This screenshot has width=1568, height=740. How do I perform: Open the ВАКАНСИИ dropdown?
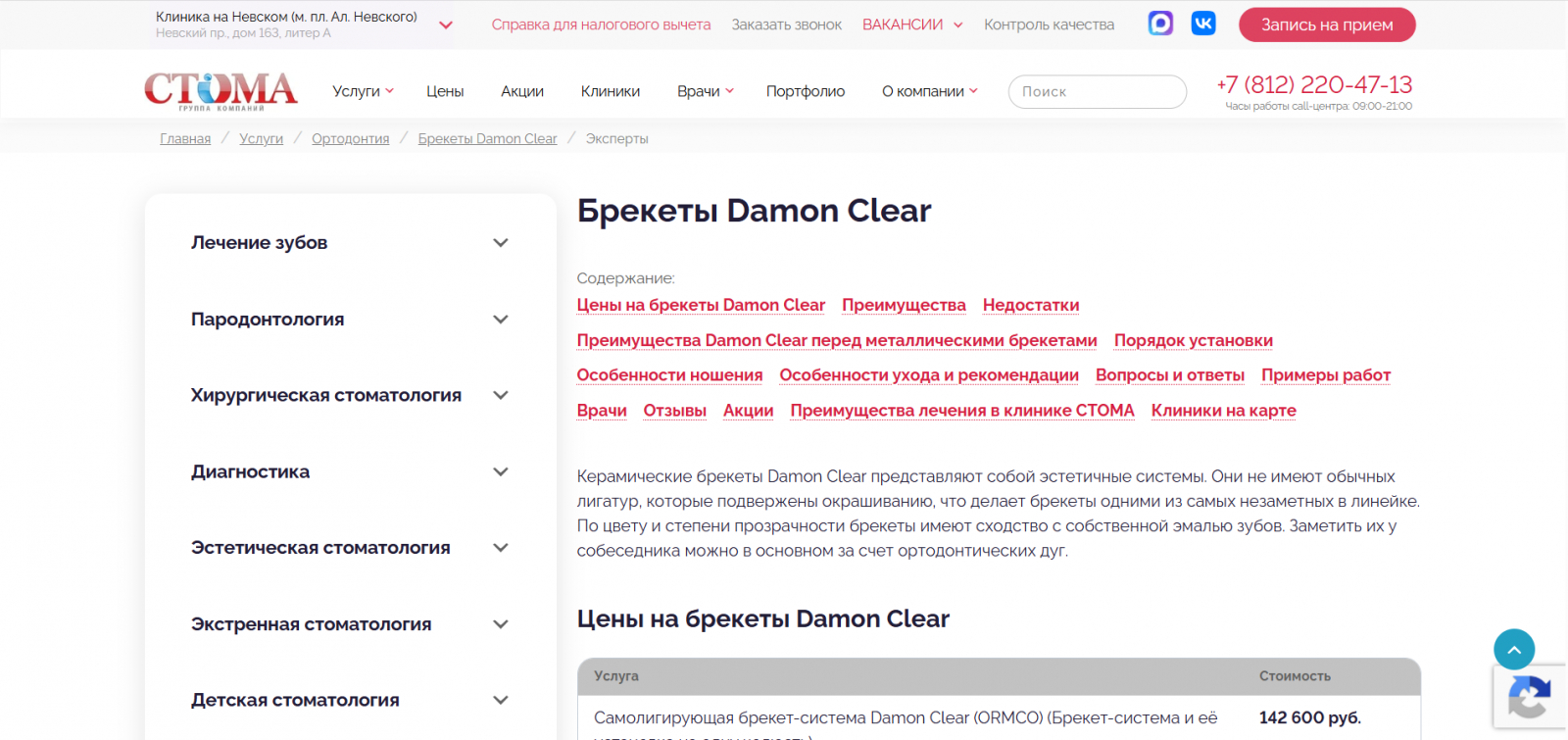click(912, 25)
